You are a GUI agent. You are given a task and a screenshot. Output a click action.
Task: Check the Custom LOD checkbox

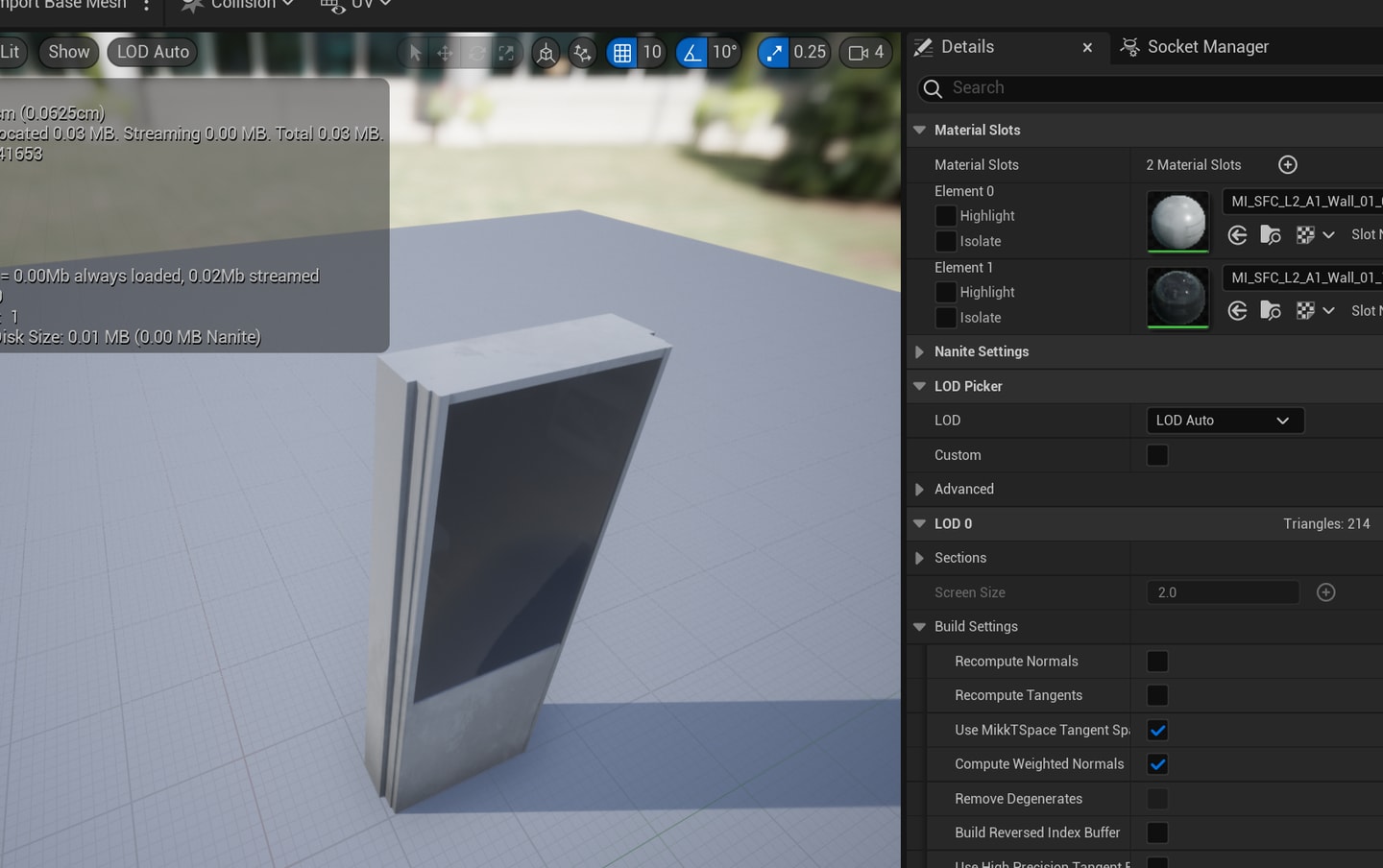tap(1157, 455)
